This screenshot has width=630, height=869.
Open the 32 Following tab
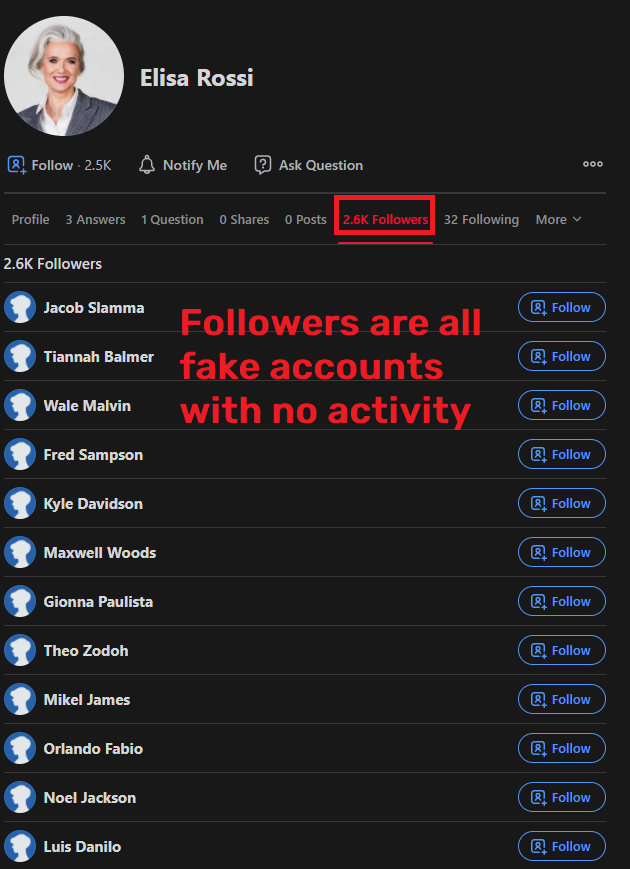pyautogui.click(x=481, y=220)
